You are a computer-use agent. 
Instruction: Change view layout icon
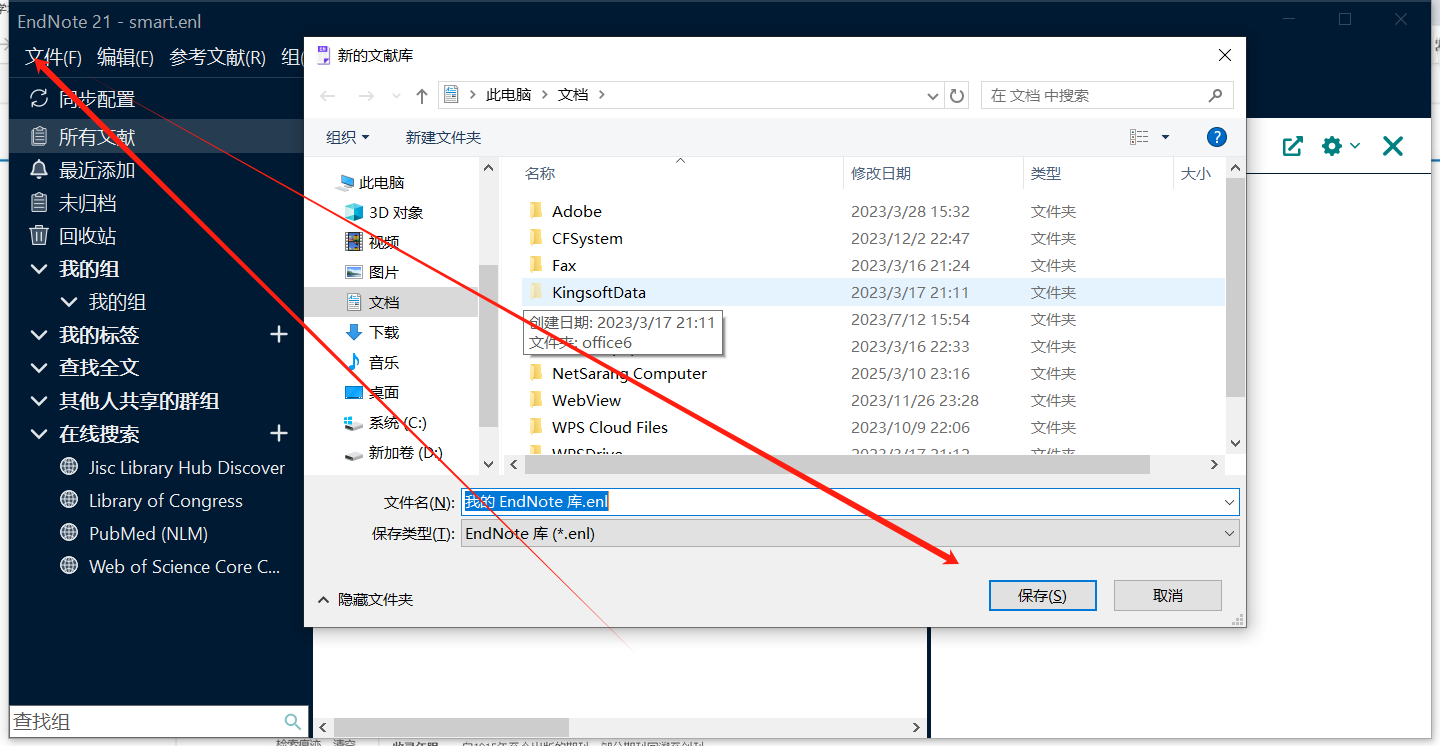click(x=1139, y=137)
